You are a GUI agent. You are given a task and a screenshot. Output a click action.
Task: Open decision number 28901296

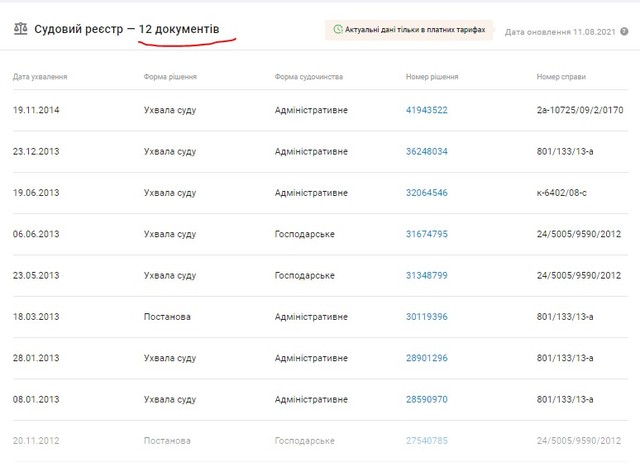(426, 358)
